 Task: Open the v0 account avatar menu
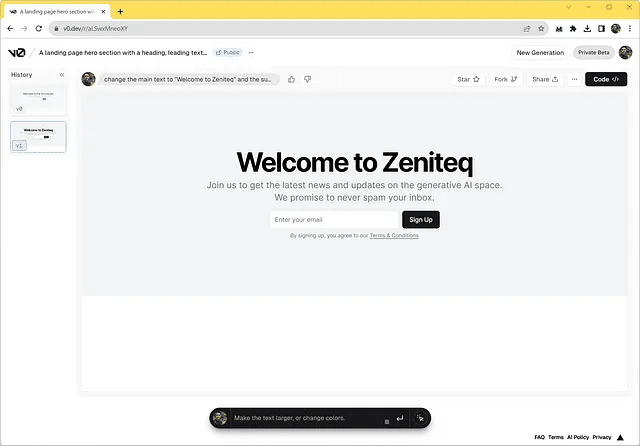coord(625,53)
